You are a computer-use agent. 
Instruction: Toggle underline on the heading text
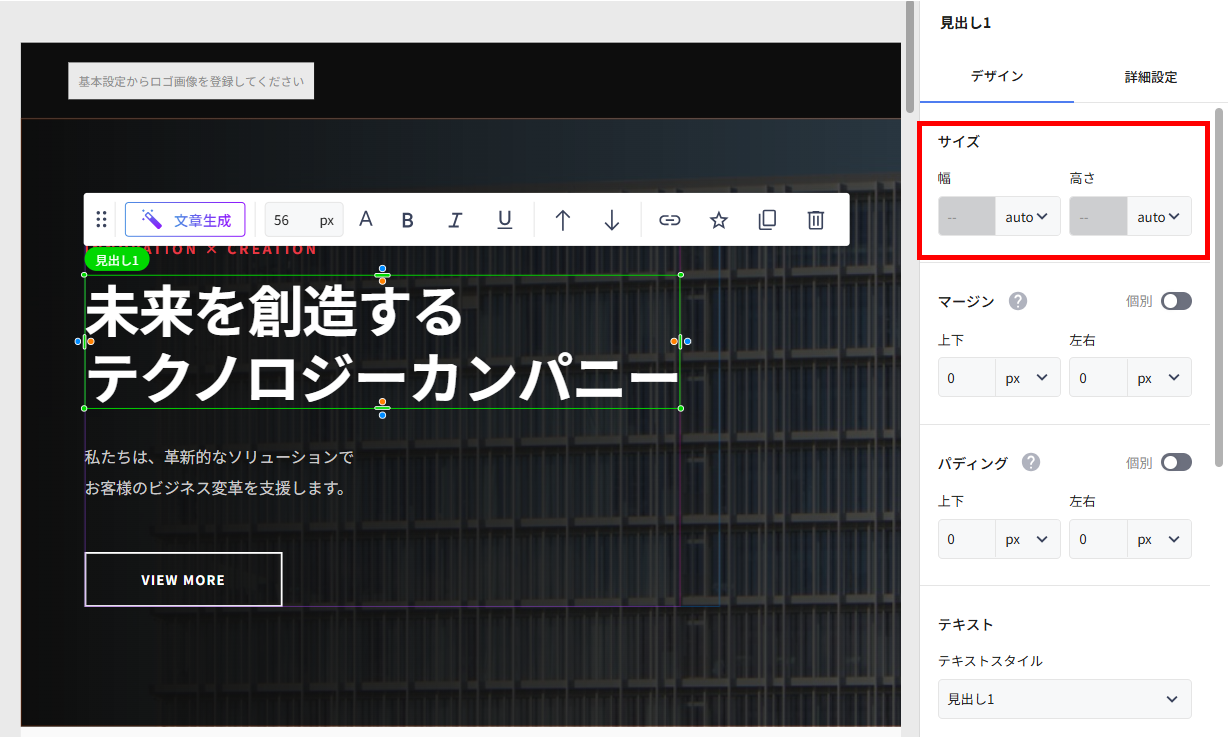tap(505, 220)
